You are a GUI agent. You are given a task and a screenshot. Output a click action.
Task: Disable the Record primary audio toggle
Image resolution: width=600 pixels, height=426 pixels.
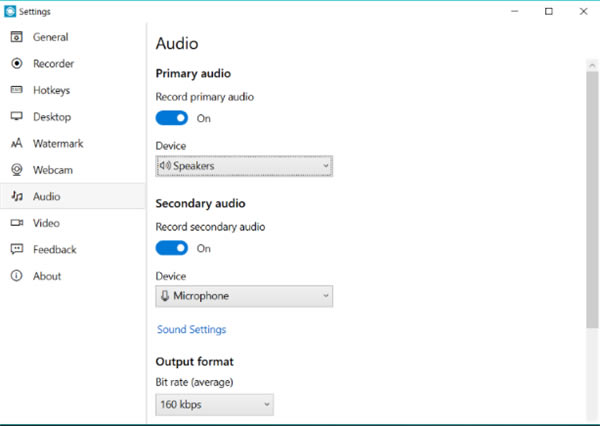click(172, 118)
